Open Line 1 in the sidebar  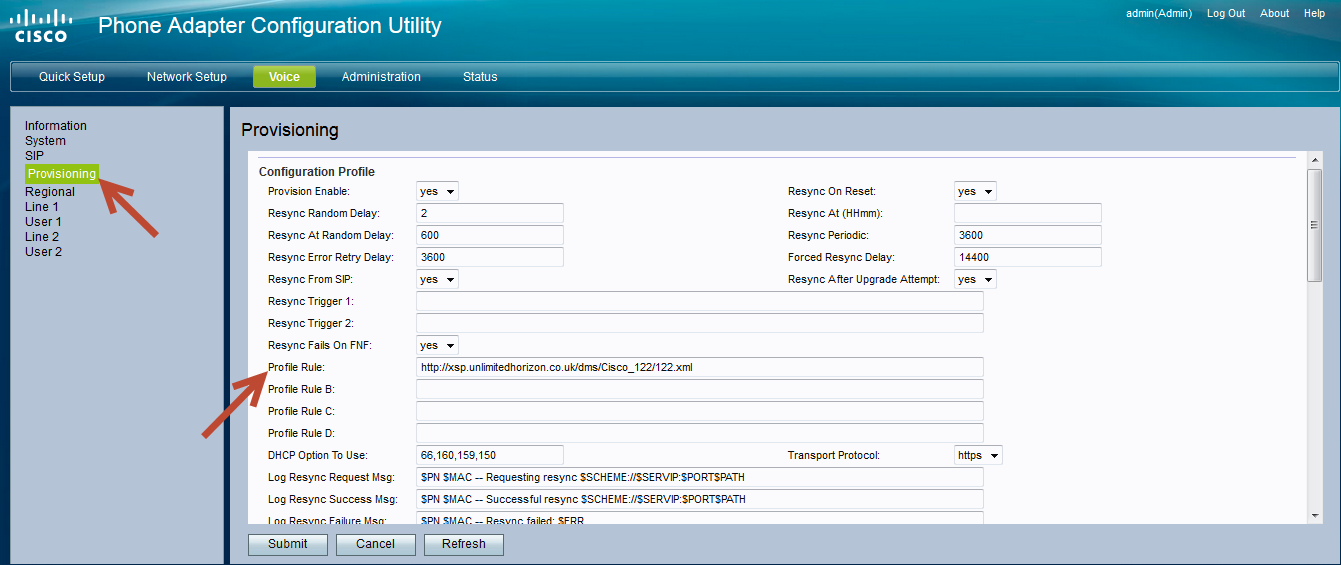click(42, 207)
